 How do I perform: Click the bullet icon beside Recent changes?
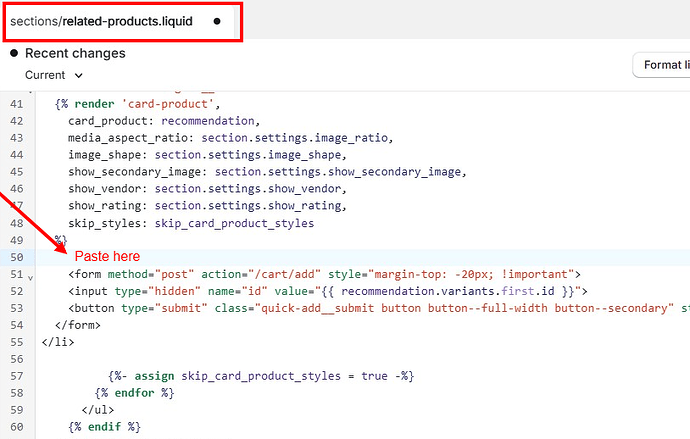(x=14, y=53)
